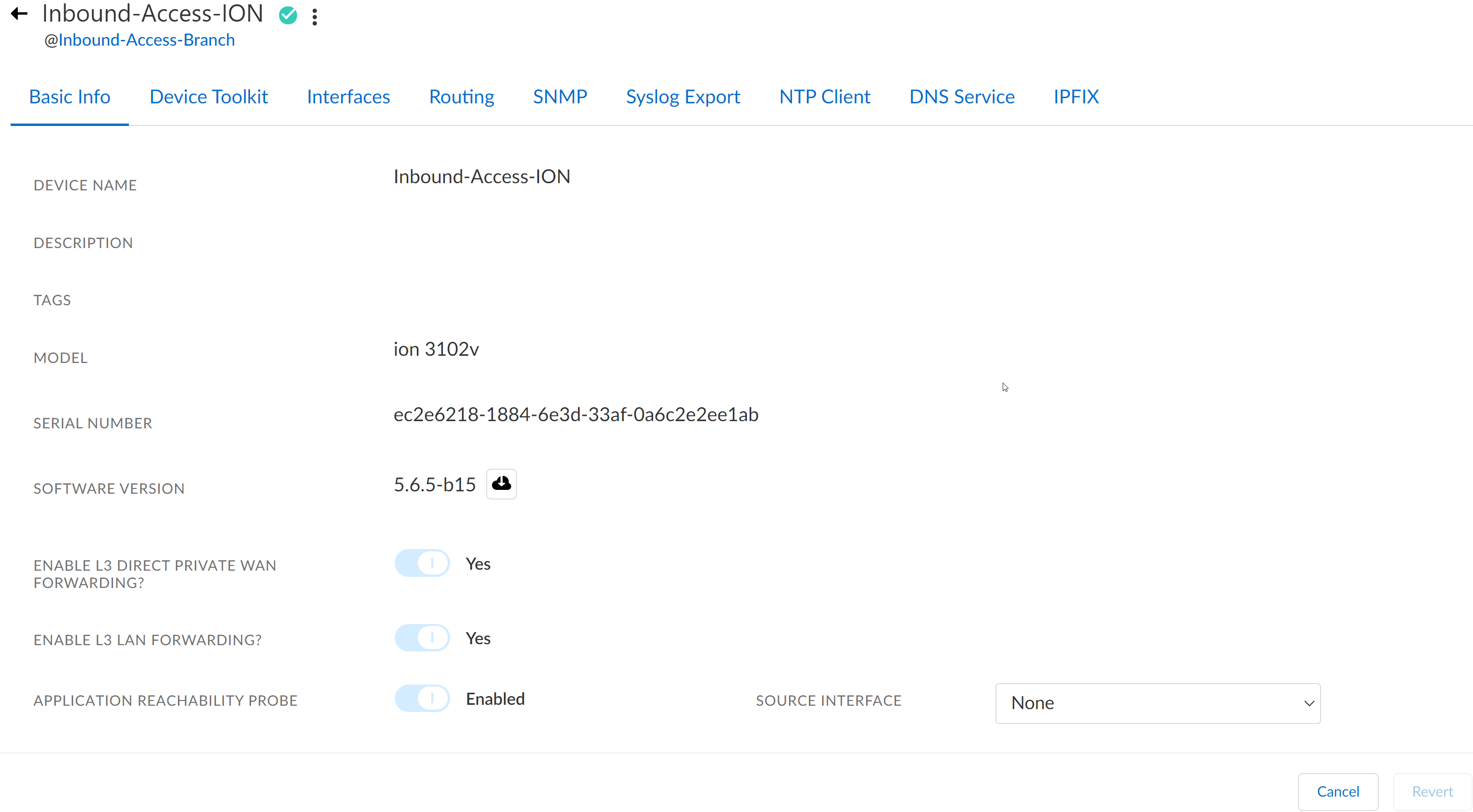Open the Syslog Export tab
This screenshot has width=1473, height=812.
[x=683, y=97]
